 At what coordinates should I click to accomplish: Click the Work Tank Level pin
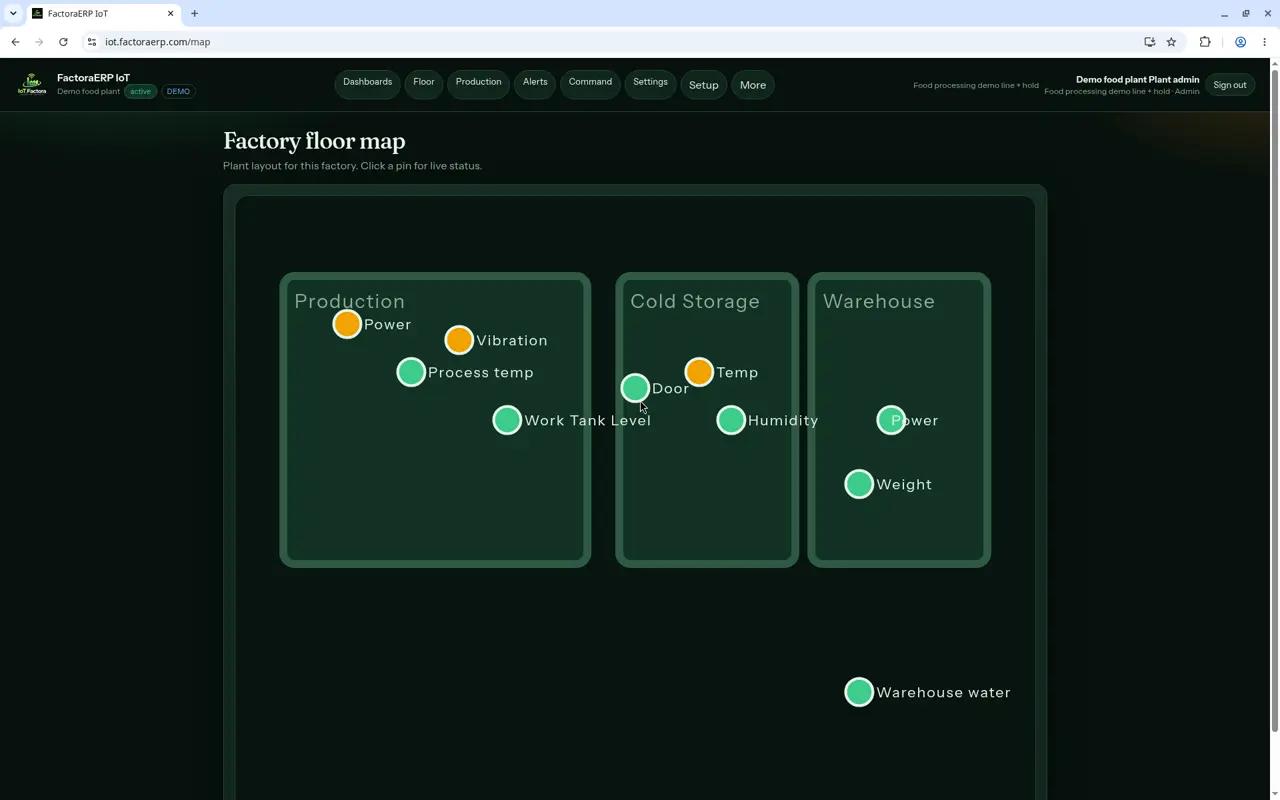click(x=507, y=420)
